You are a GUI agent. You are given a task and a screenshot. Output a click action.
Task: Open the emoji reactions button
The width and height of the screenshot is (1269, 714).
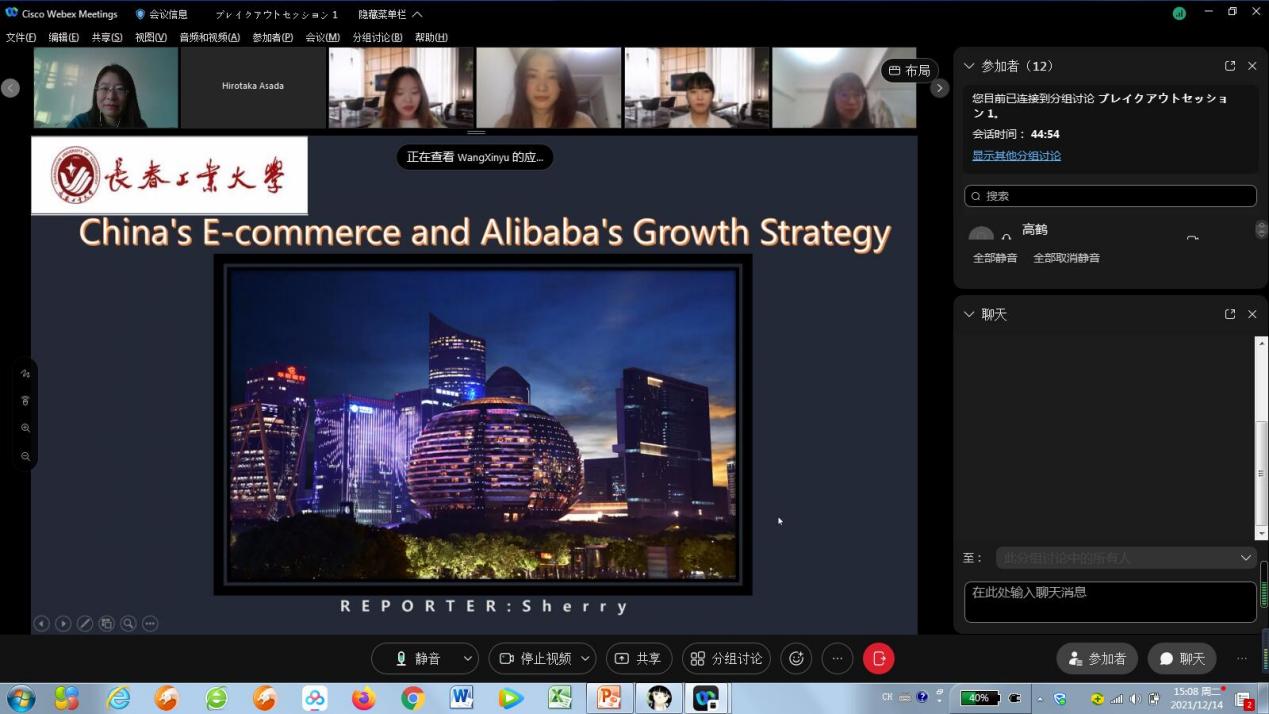coord(796,658)
